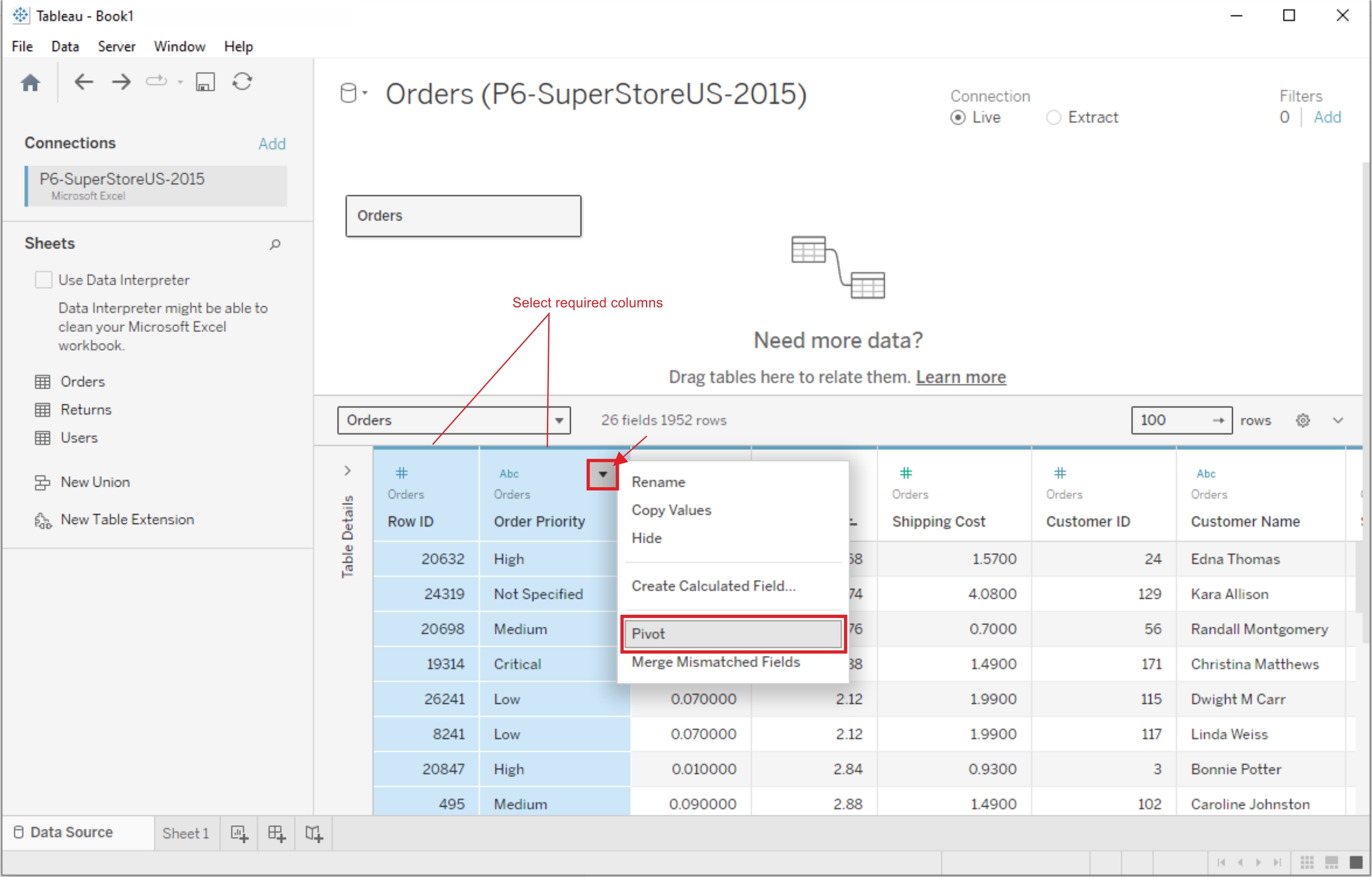Screen dimensions: 1372x877
Task: Go to previous sheet arrow in status bar
Action: [x=1241, y=862]
